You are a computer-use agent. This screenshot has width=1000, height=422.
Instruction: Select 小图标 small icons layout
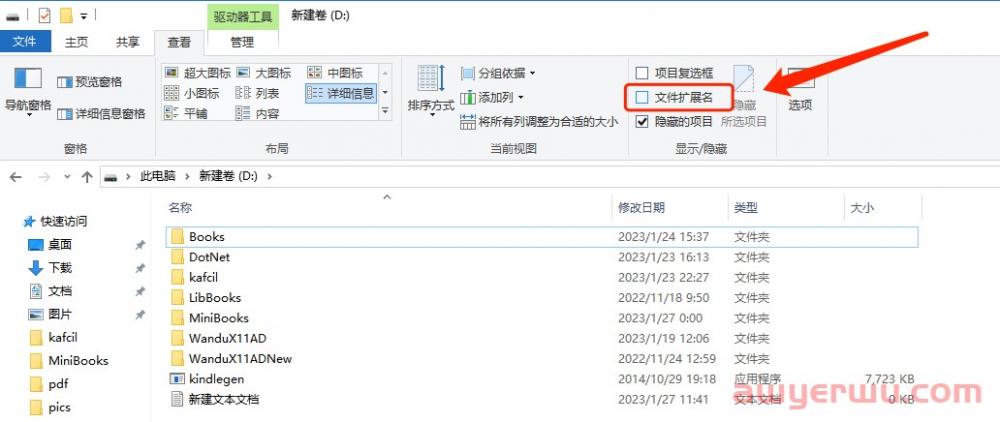coord(191,94)
